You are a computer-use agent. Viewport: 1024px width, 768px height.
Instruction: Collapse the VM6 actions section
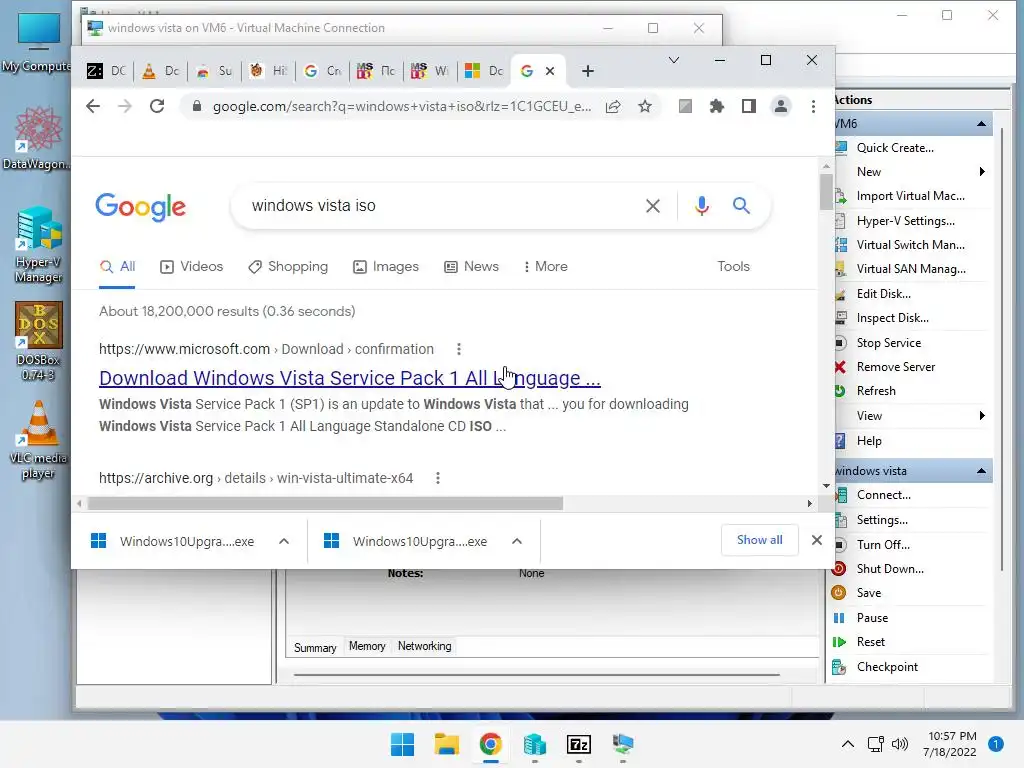[981, 124]
